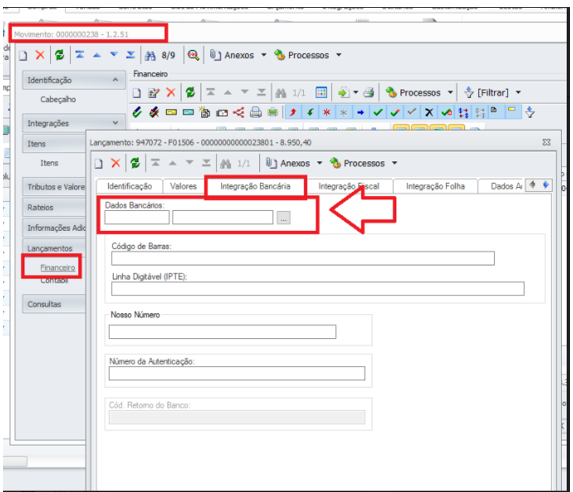Click the Dados Bancários lookup ellipsis button
Viewport: 573px width, 492px height.
tap(284, 218)
